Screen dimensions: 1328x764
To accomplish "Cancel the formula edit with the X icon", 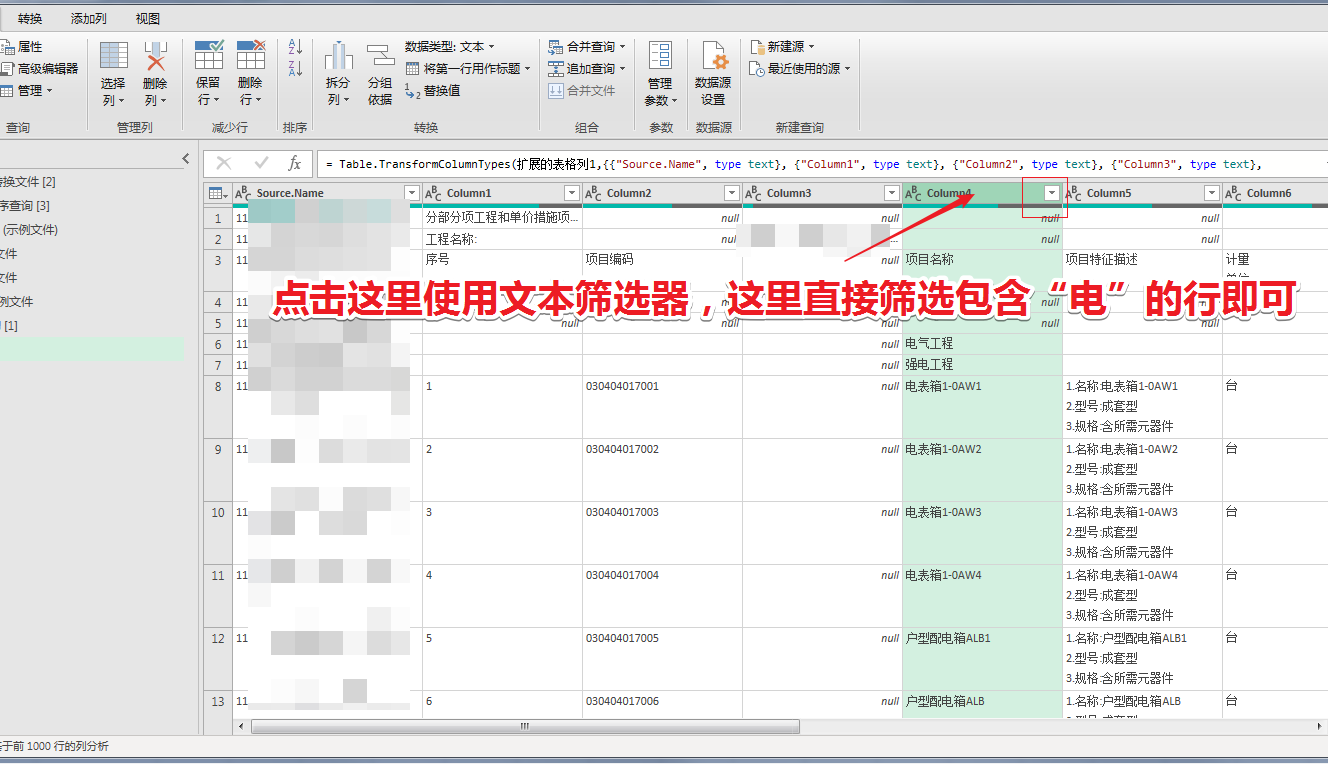I will coord(224,163).
